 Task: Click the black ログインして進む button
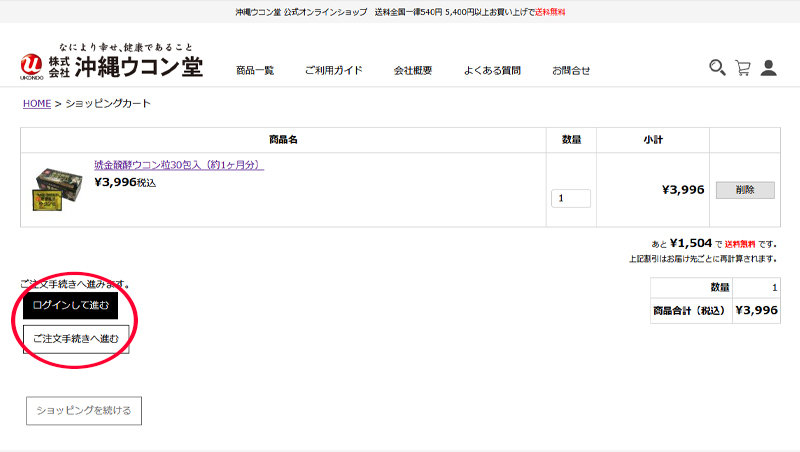coord(70,305)
